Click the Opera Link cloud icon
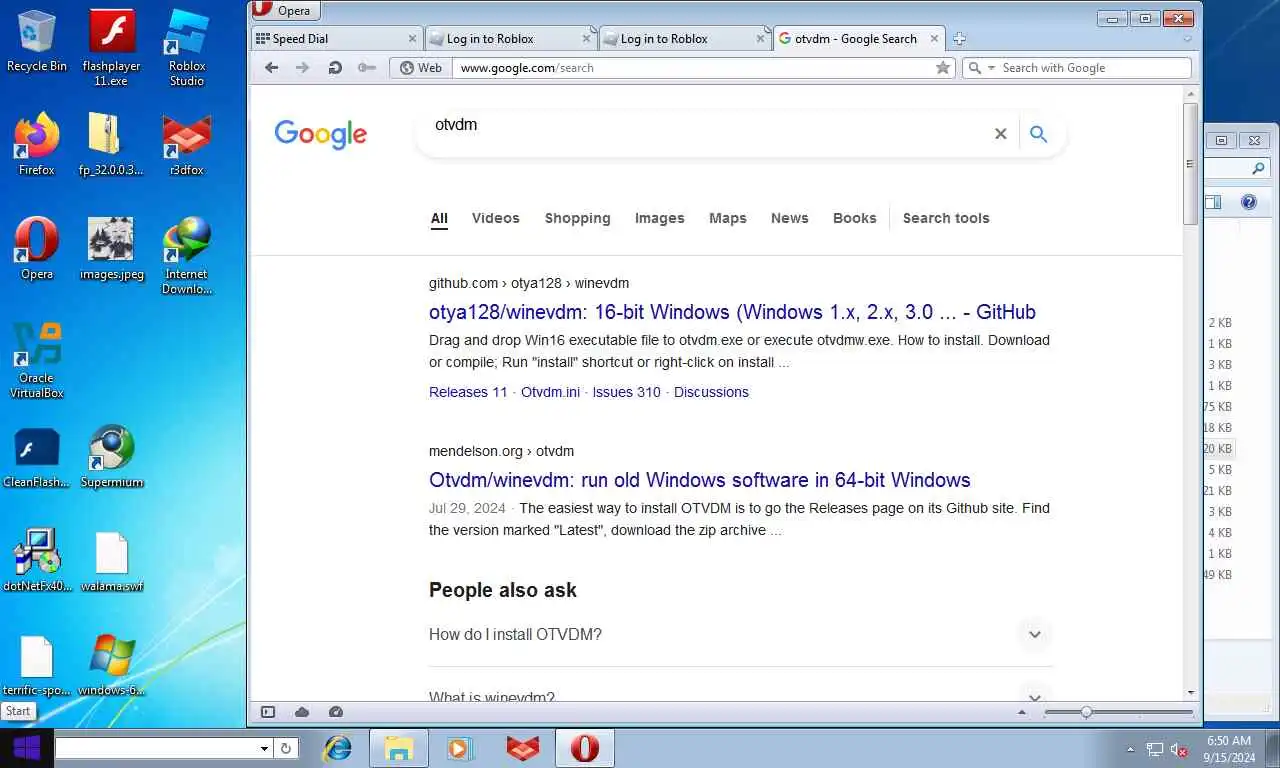The width and height of the screenshot is (1280, 768). 302,712
